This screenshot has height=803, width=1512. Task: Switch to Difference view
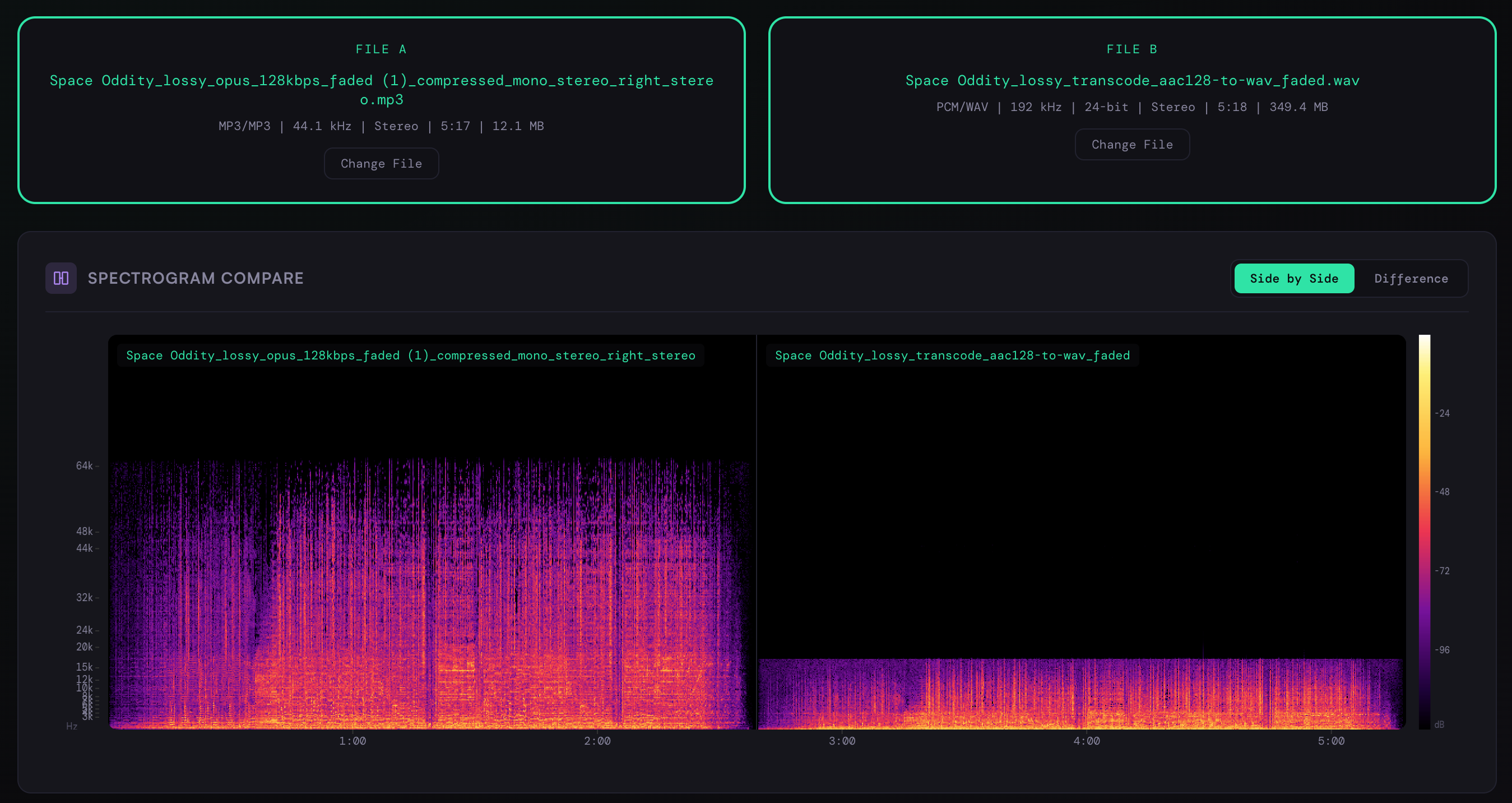click(x=1411, y=279)
